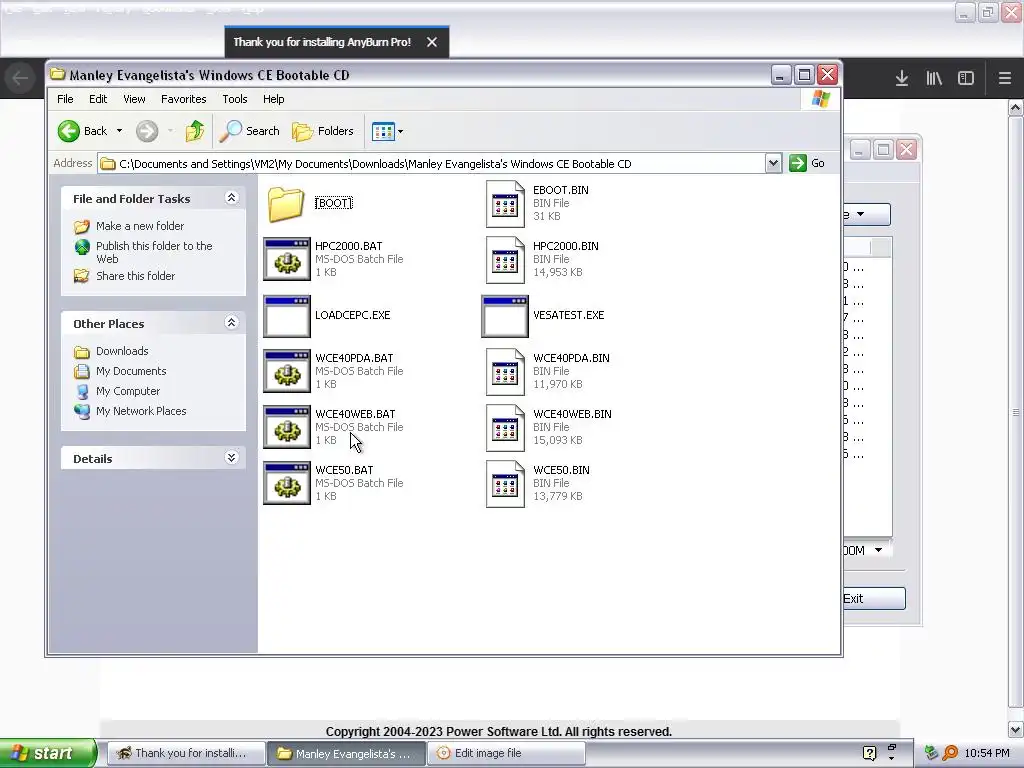Toggle the Folders tree pane
The height and width of the screenshot is (768, 1024).
click(323, 131)
